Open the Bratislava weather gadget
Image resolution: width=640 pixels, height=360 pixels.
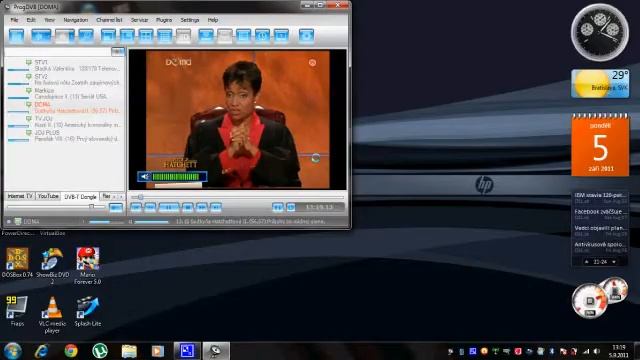(600, 83)
